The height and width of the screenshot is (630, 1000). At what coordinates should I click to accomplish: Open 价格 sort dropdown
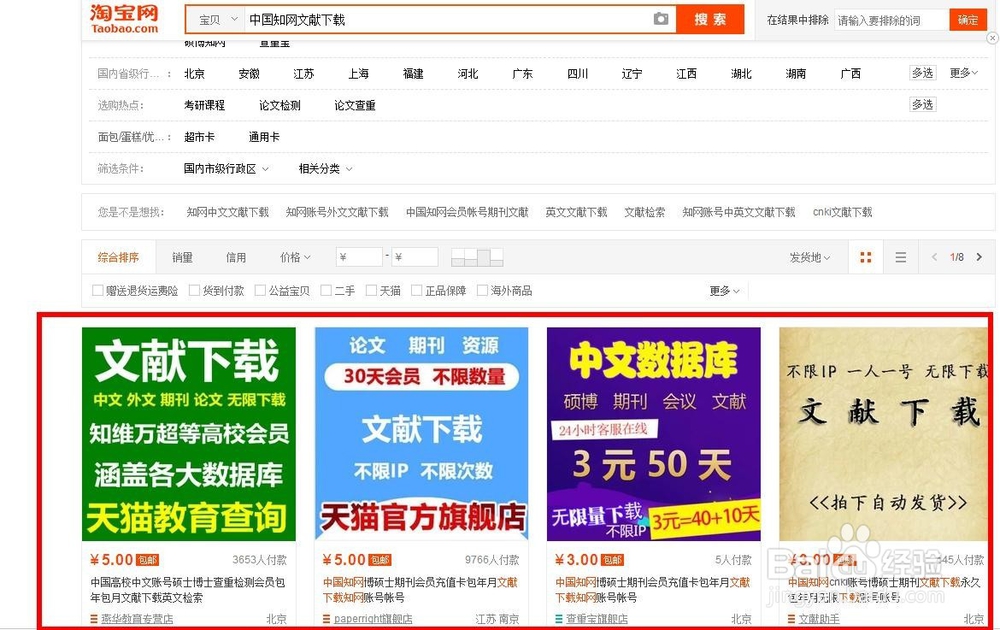[x=295, y=257]
